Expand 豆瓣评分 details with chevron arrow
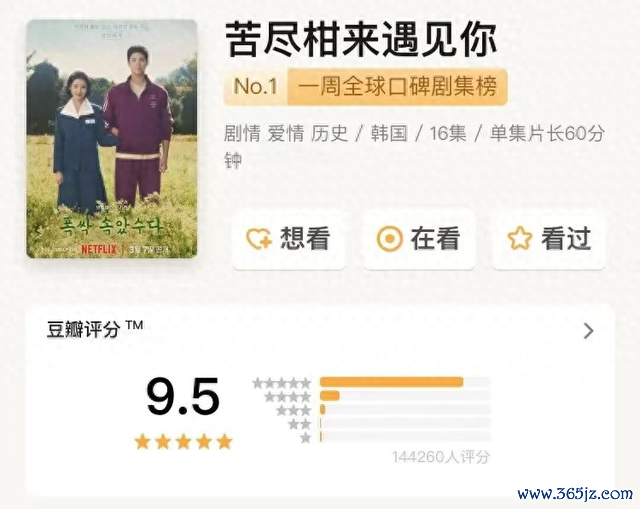 pyautogui.click(x=588, y=331)
